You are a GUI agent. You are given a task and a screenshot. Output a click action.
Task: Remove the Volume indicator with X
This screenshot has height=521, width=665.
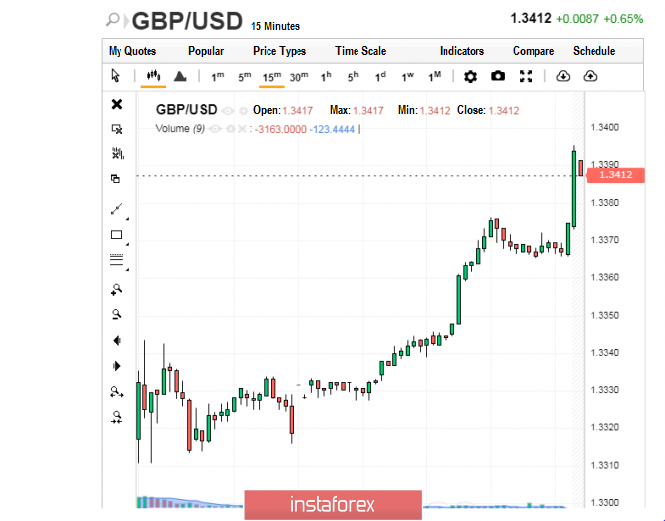(x=242, y=129)
